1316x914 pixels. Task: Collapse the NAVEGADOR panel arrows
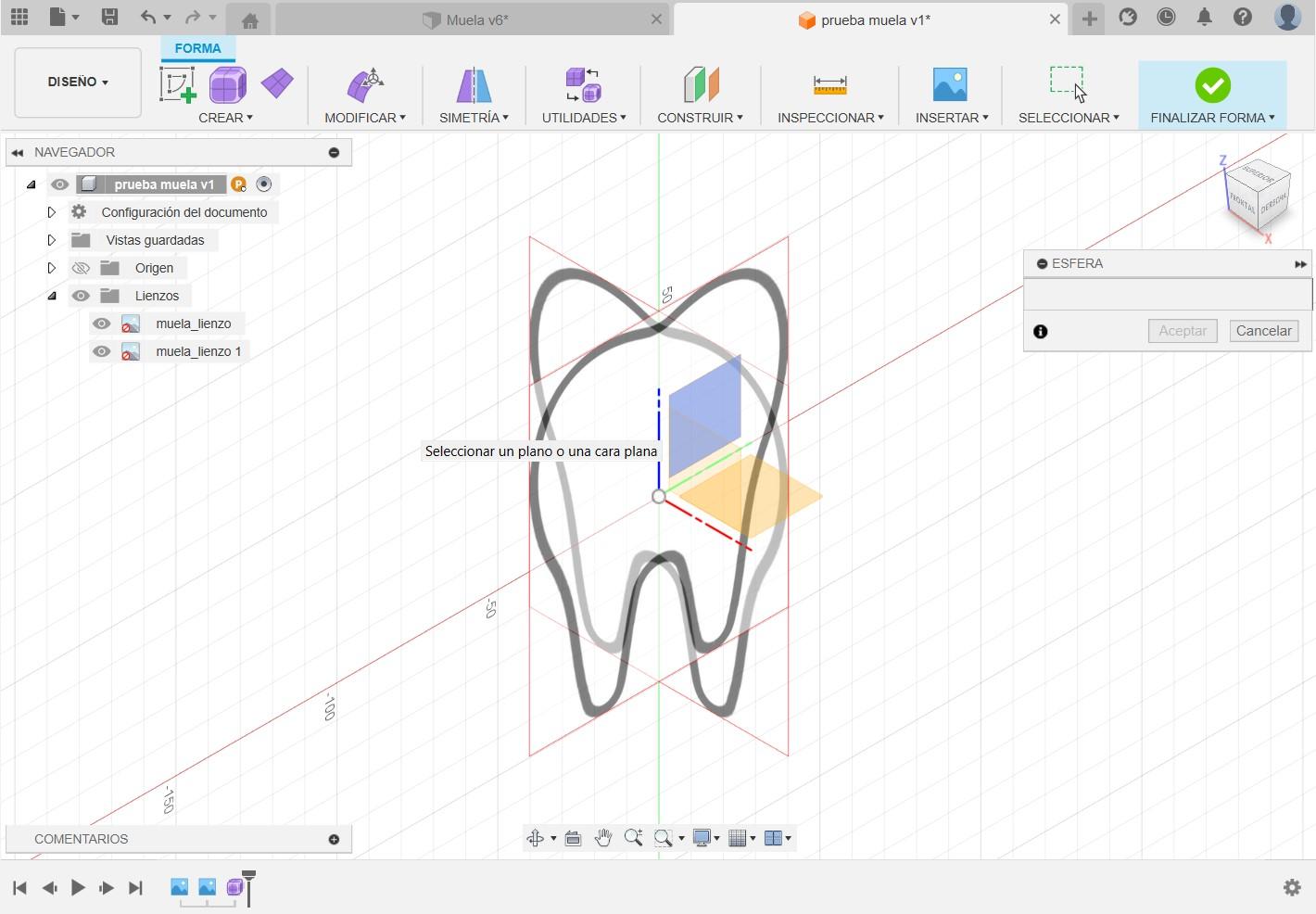[18, 152]
